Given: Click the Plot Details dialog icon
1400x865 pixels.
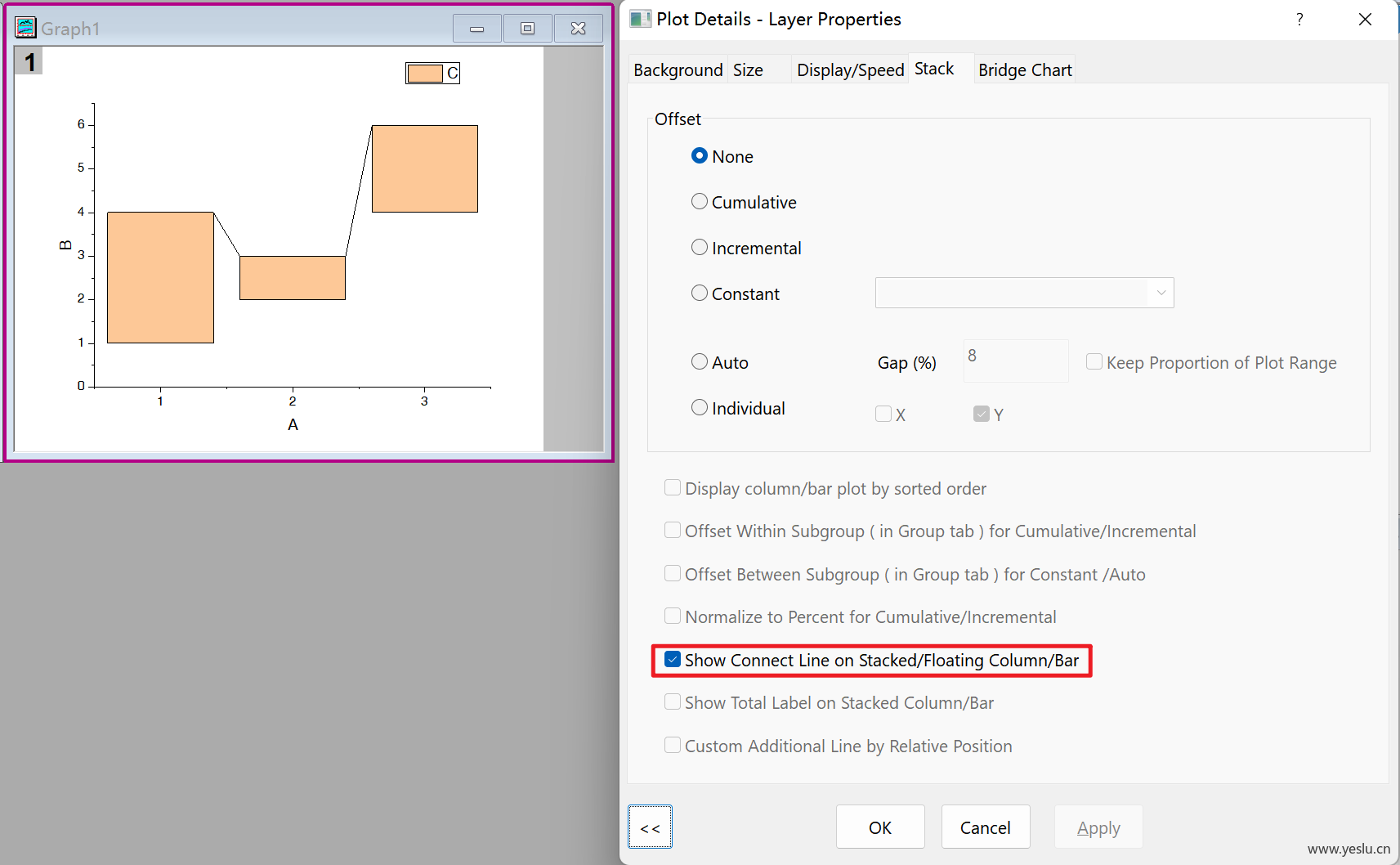Looking at the screenshot, I should pos(640,19).
